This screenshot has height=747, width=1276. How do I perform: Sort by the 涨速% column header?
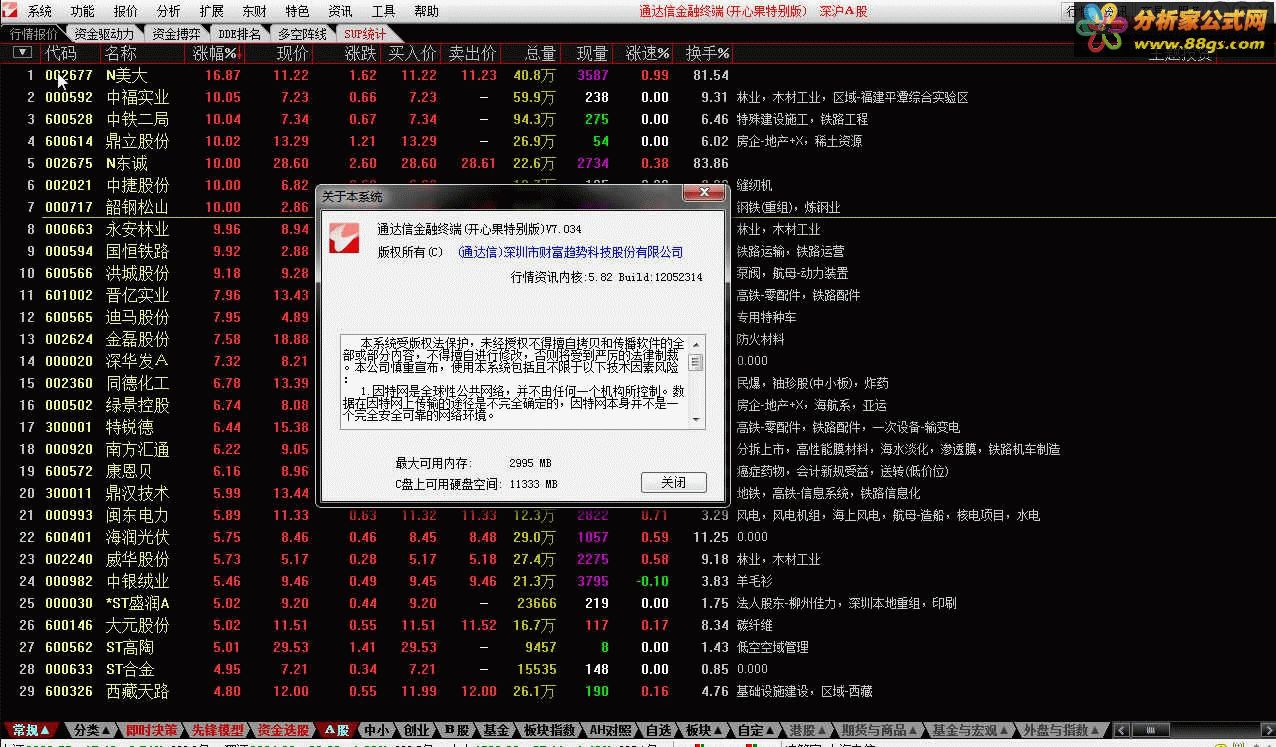click(x=648, y=53)
